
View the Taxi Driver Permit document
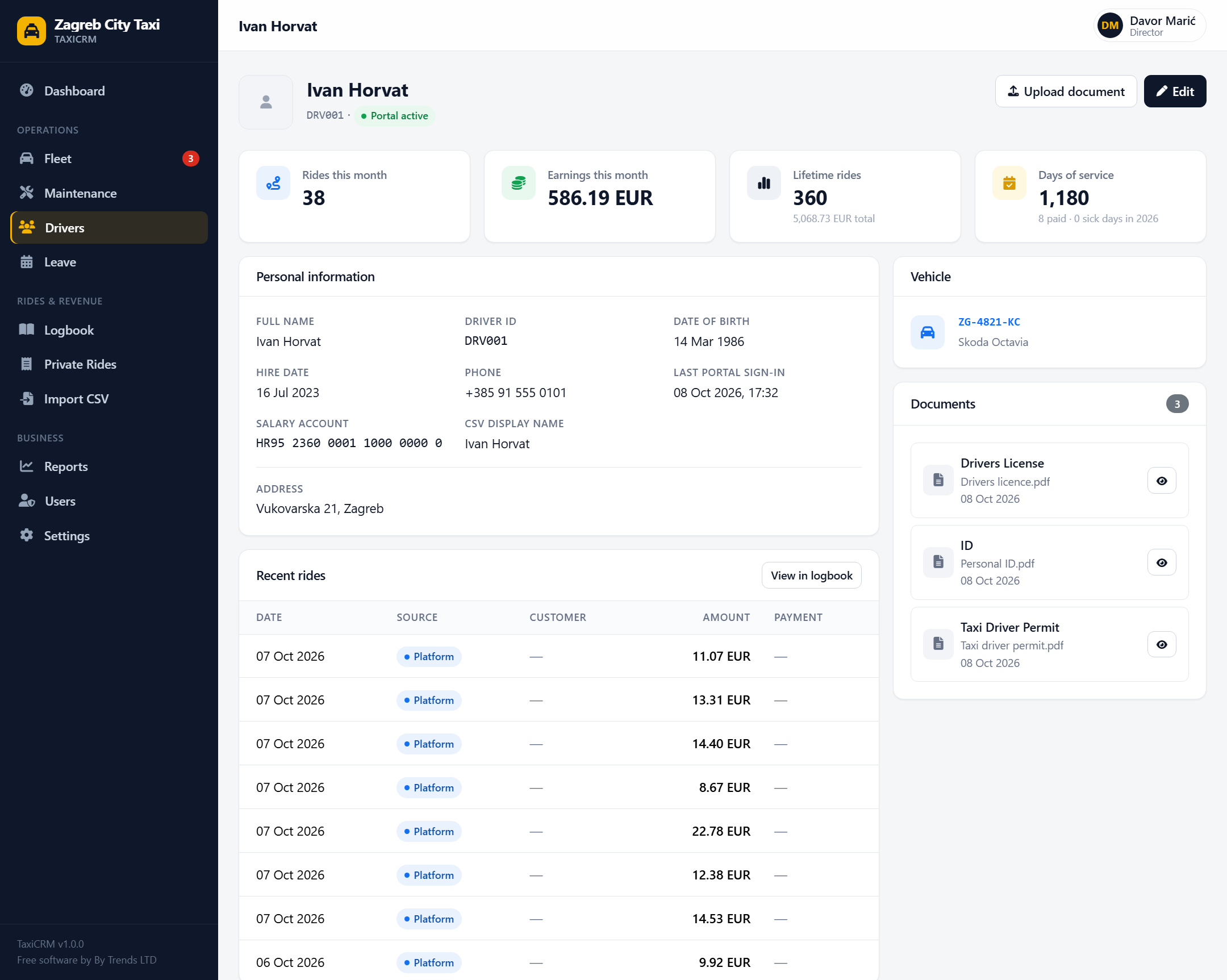[1162, 645]
